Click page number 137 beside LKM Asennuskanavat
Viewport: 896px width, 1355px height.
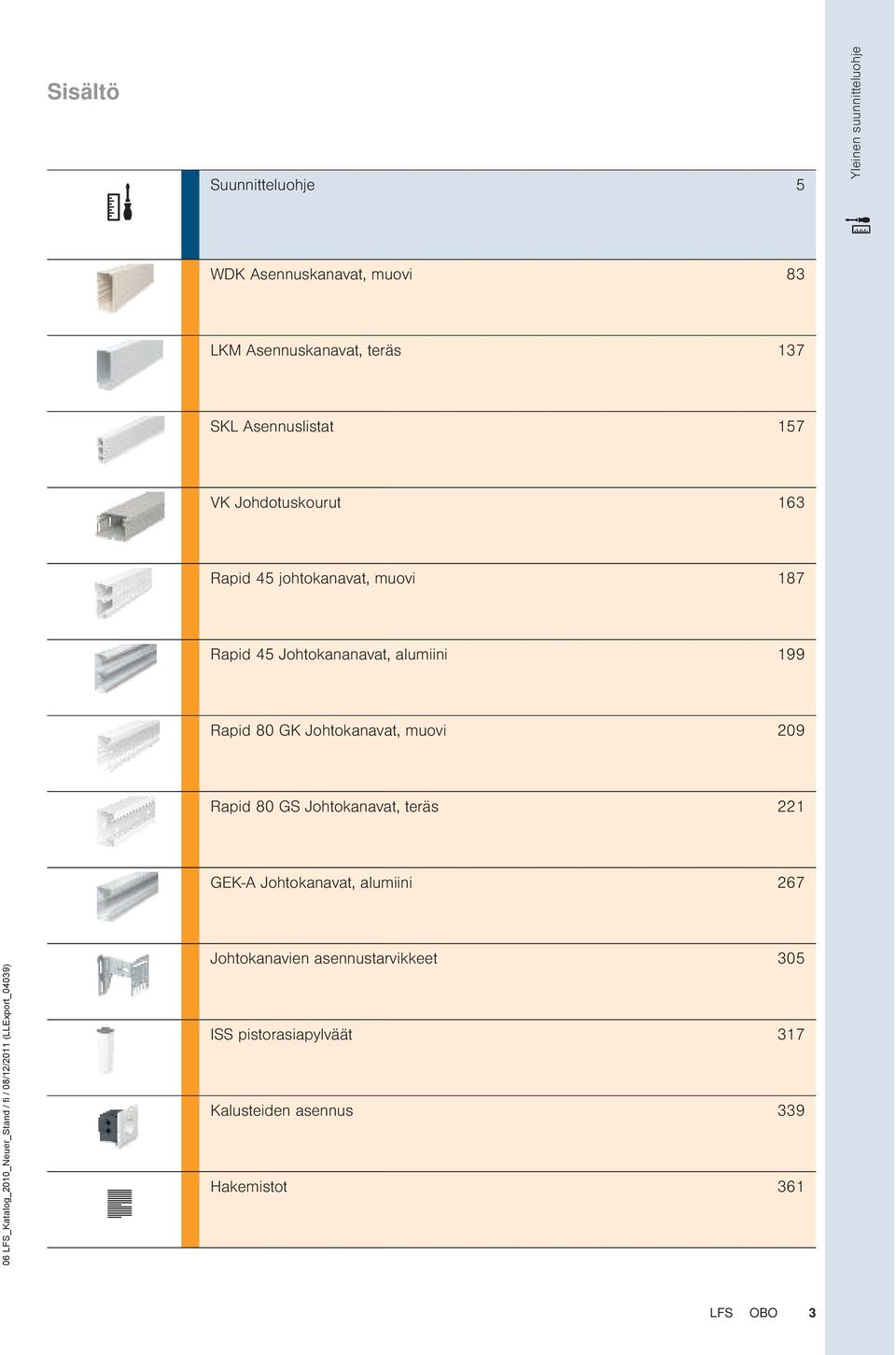(791, 350)
